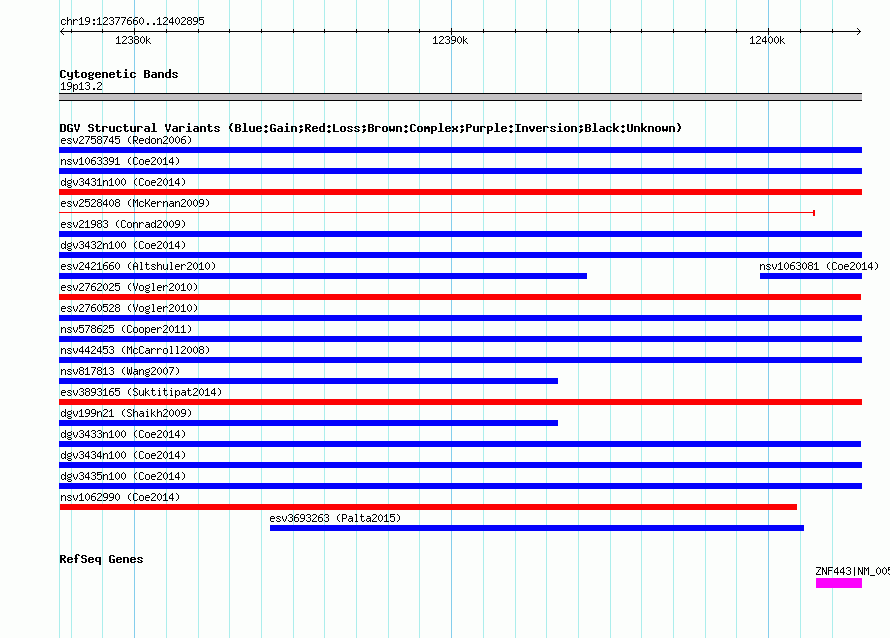Click the RefSeq Genes track title
This screenshot has height=638, width=890.
tap(101, 559)
